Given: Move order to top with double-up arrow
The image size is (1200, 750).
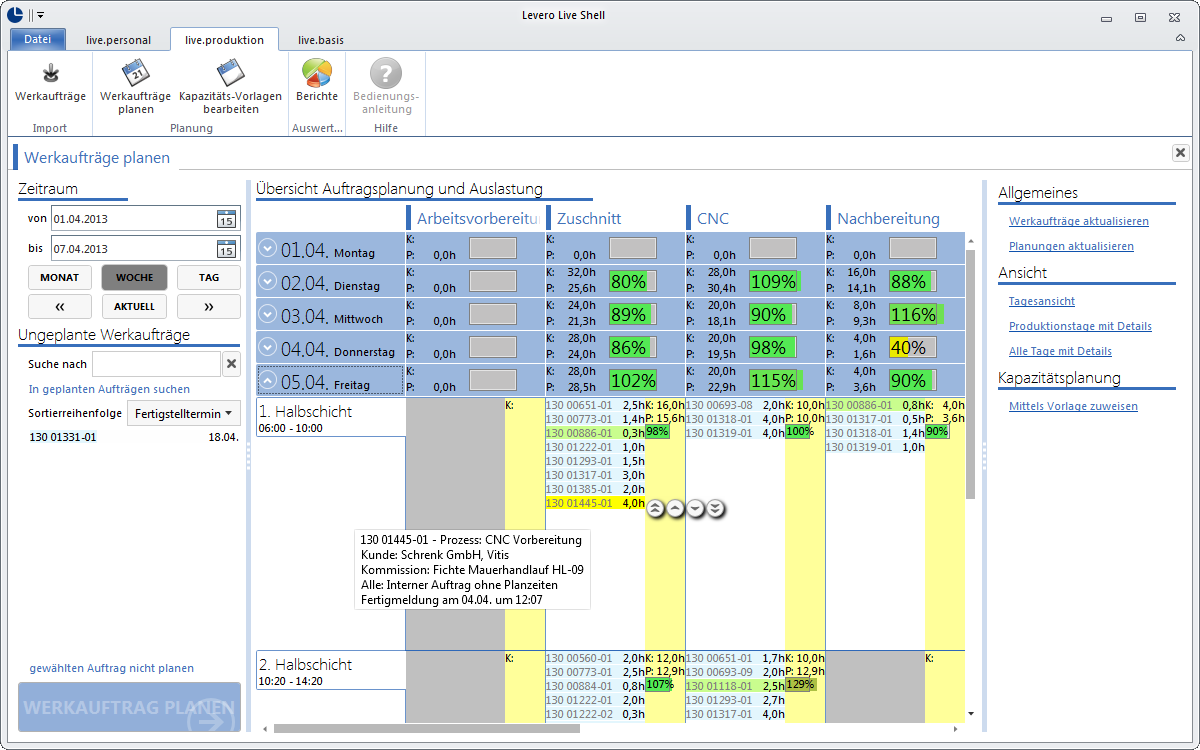Looking at the screenshot, I should 655,508.
